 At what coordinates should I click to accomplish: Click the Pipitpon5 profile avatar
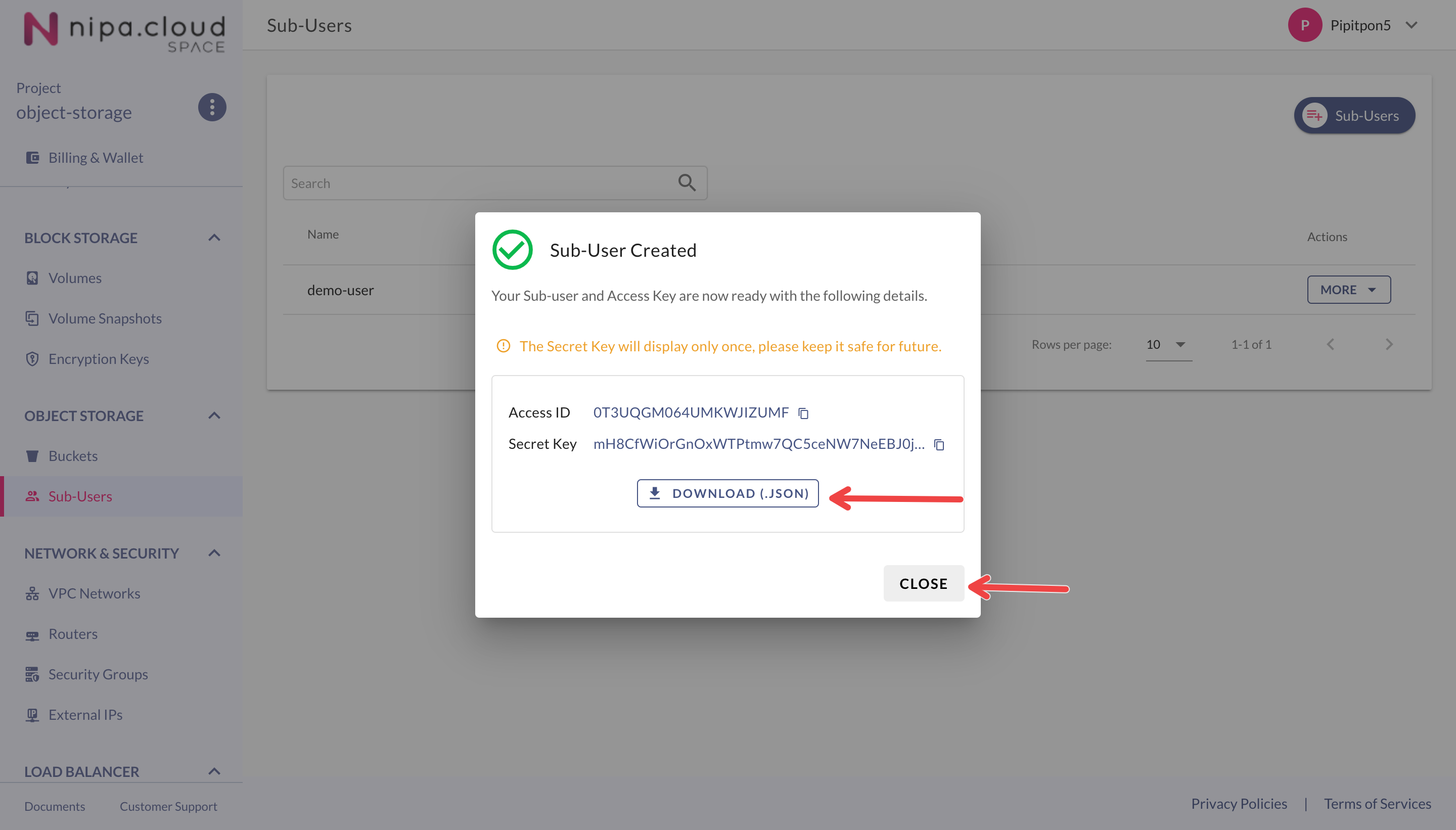pyautogui.click(x=1304, y=25)
